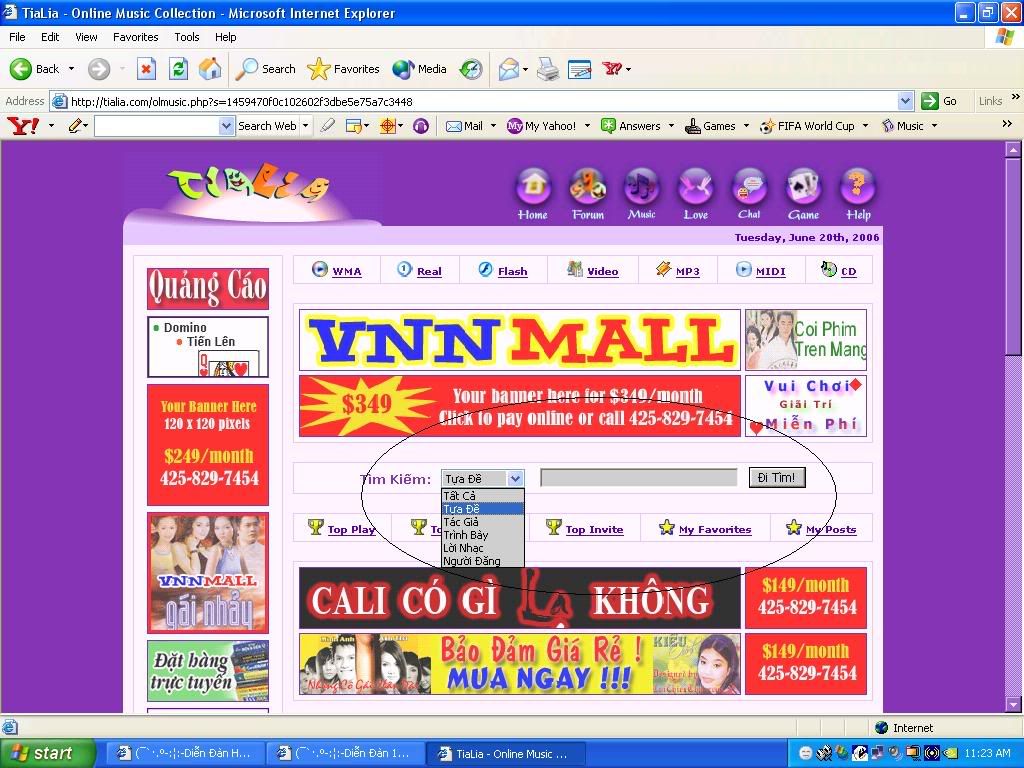Viewport: 1024px width, 768px height.
Task: Open the My Favorites link
Action: click(714, 529)
